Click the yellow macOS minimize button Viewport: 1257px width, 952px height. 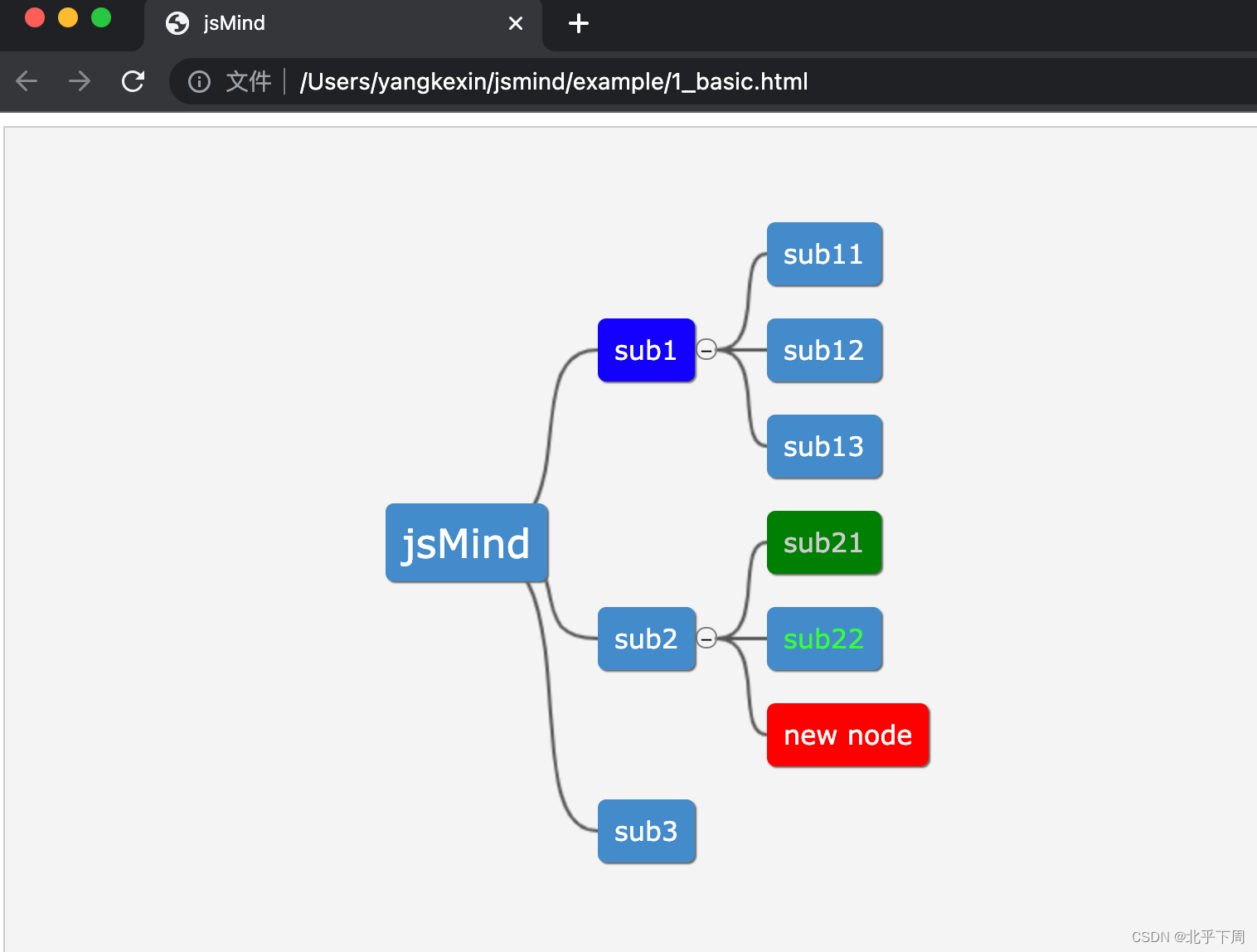coord(68,17)
